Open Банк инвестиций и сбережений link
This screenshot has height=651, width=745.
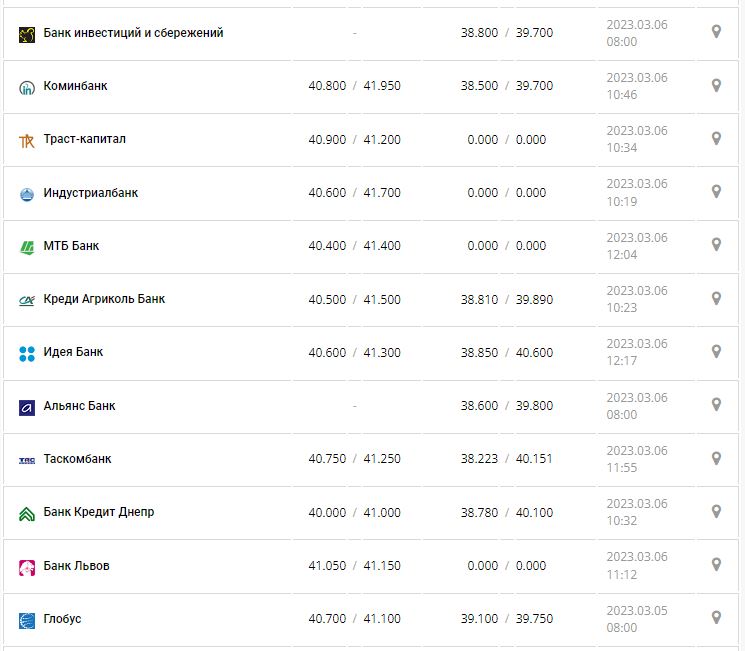(133, 33)
